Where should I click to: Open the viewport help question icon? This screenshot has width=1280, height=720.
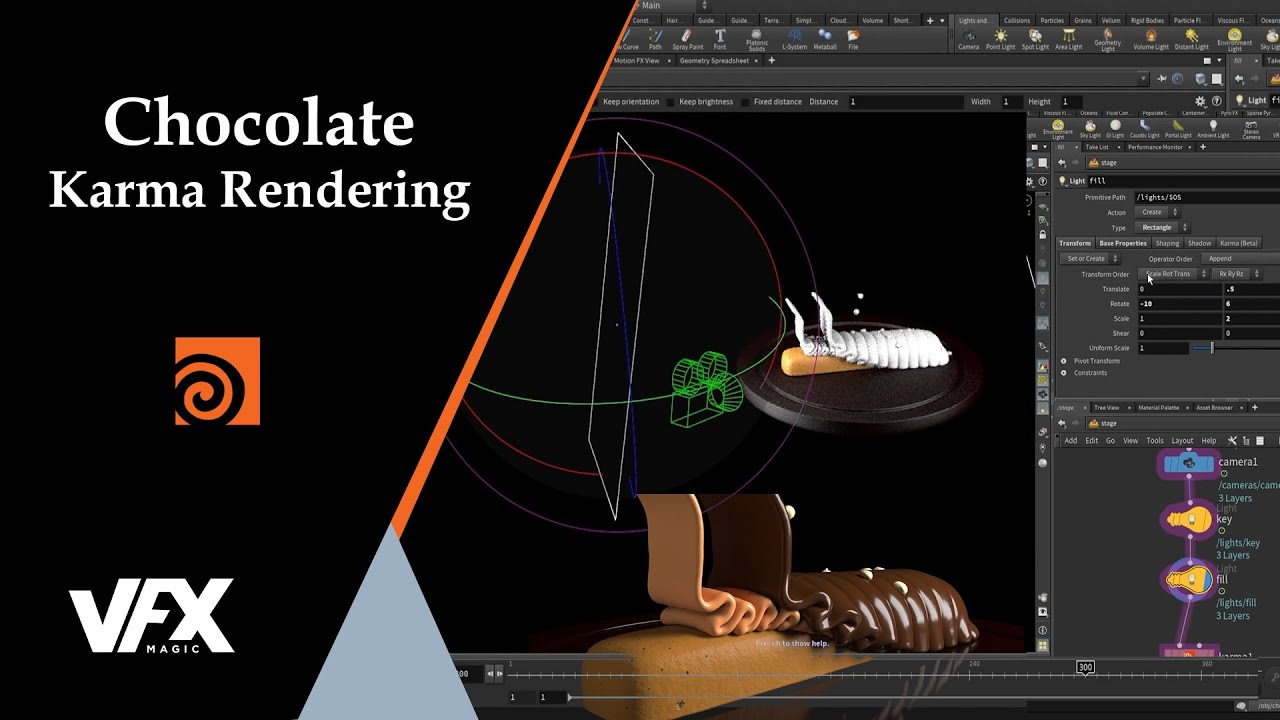[x=1216, y=101]
